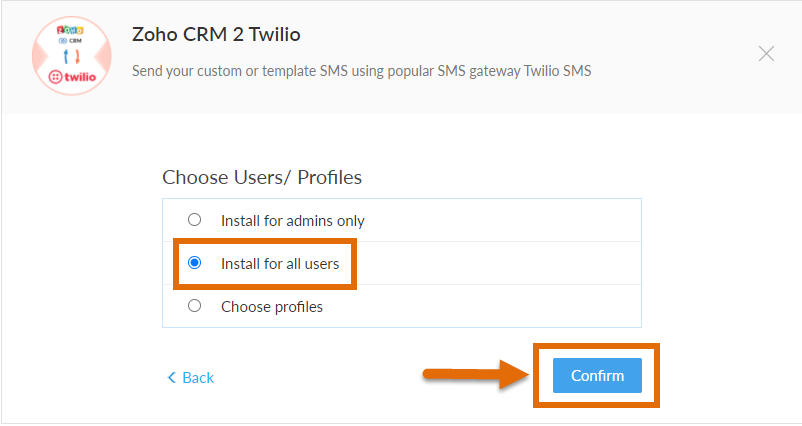Image resolution: width=802 pixels, height=426 pixels.
Task: Click the 'Choose Users/ Profiles' heading
Action: [262, 177]
